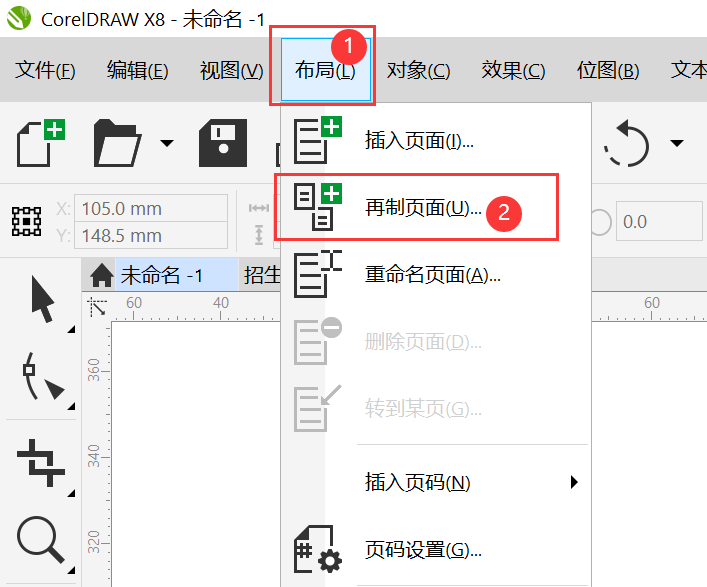This screenshot has height=587, width=707.
Task: Click the Welcome screen home icon
Action: pyautogui.click(x=101, y=275)
